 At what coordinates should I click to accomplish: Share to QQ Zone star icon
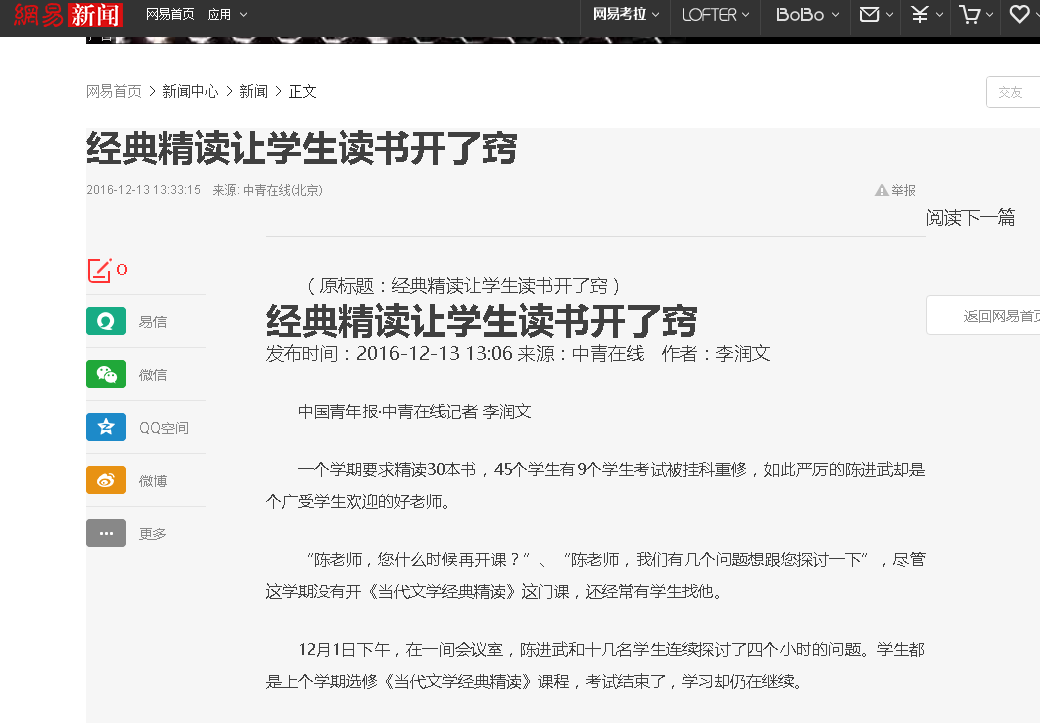[106, 427]
